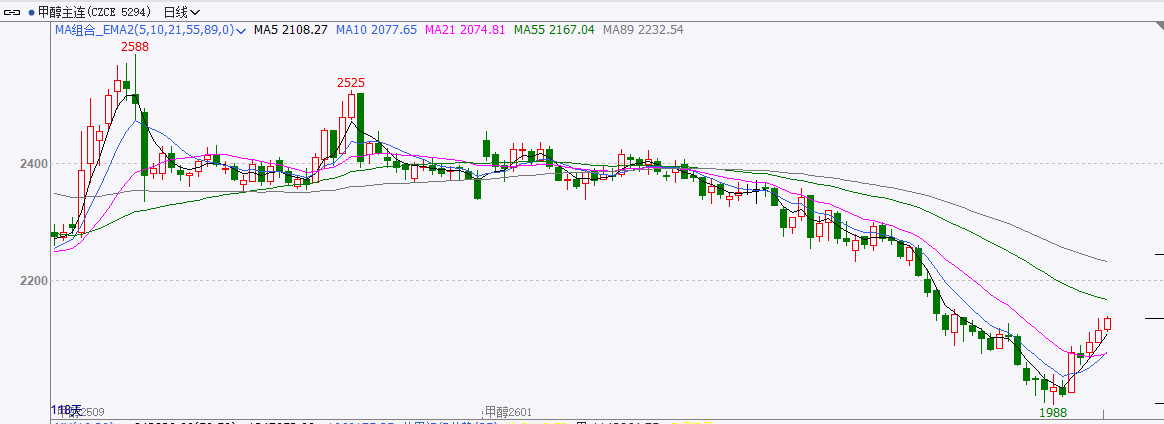Viewport: 1164px width, 424px height.
Task: Click the 1988 low price label
Action: point(1053,412)
